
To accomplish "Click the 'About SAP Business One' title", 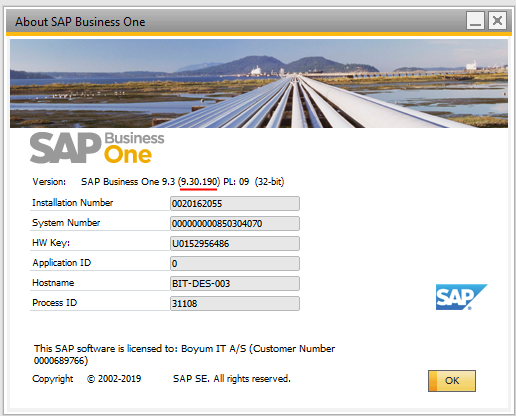I will [80, 22].
